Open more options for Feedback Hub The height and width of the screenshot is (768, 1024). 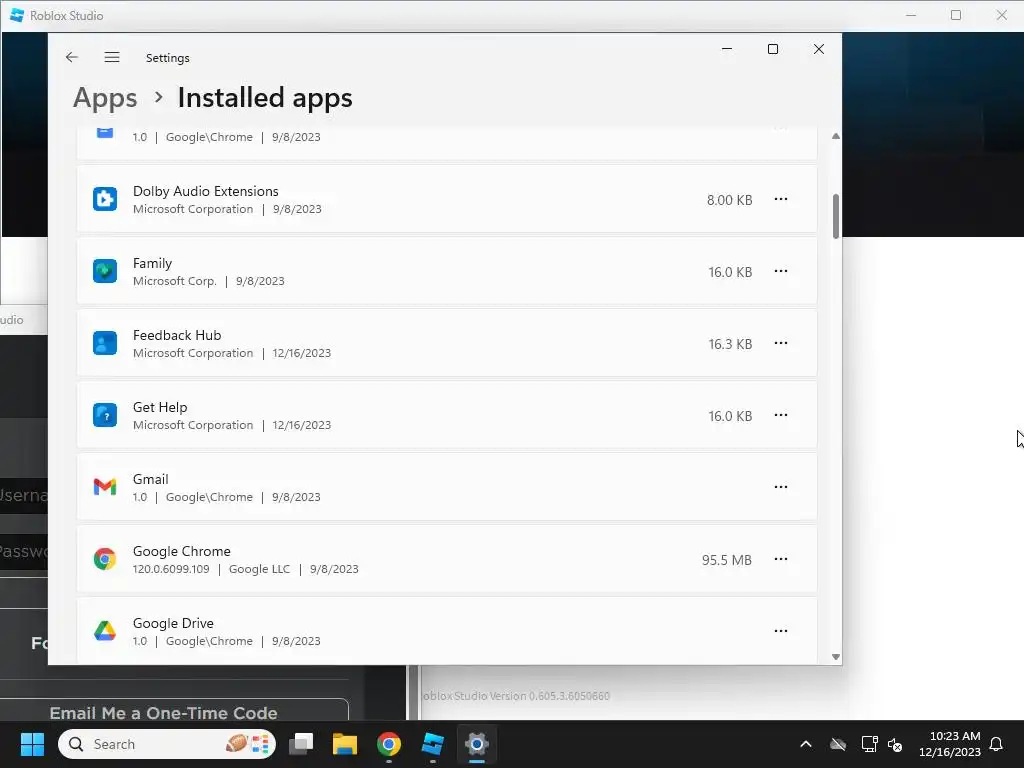click(780, 343)
